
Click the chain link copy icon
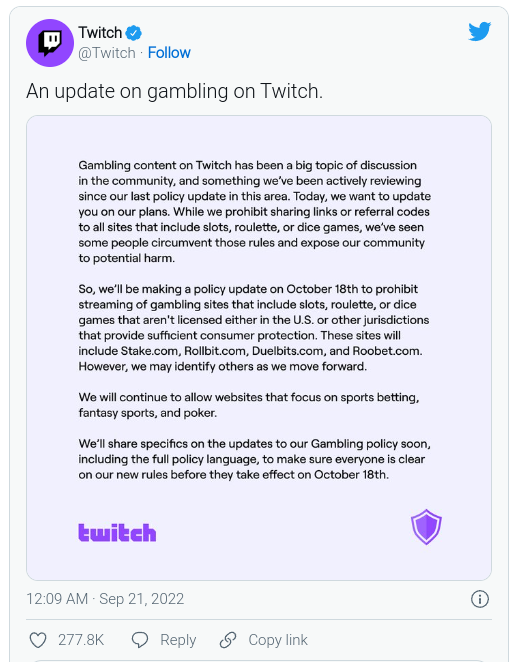[x=228, y=640]
